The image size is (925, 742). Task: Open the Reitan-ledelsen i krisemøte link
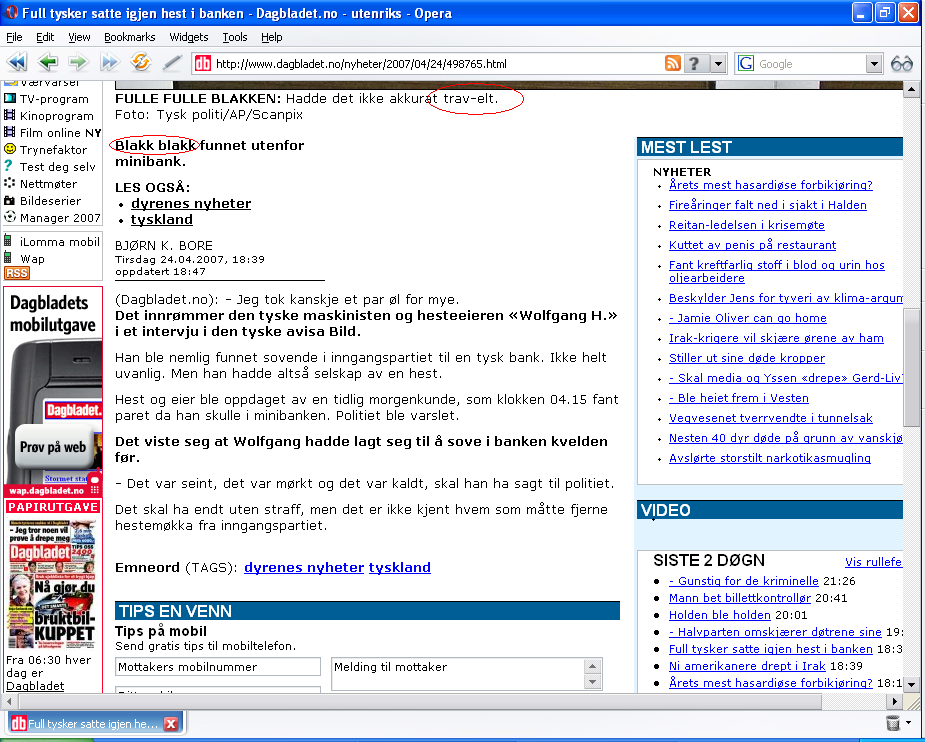[x=747, y=225]
